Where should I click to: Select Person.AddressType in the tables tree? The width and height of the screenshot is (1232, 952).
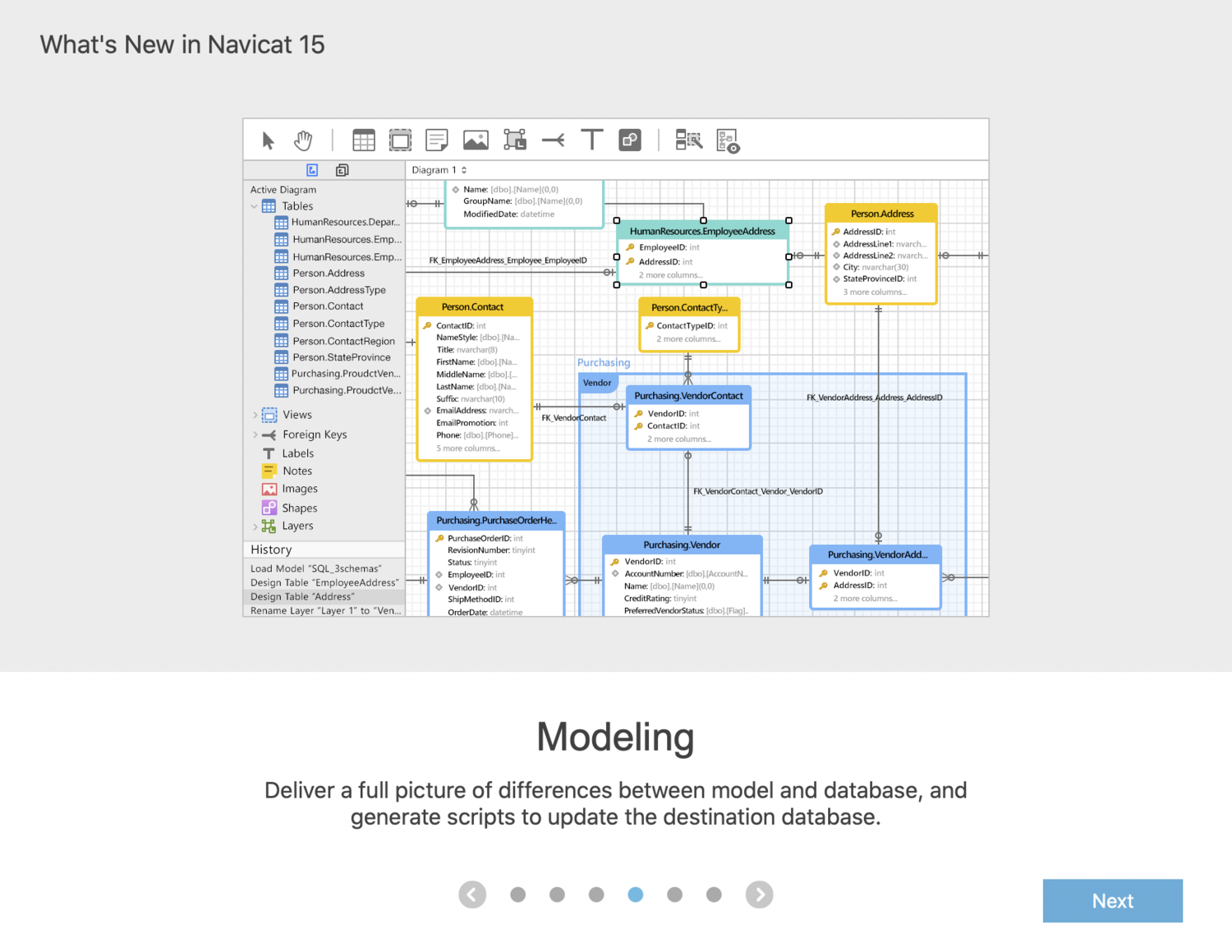339,290
